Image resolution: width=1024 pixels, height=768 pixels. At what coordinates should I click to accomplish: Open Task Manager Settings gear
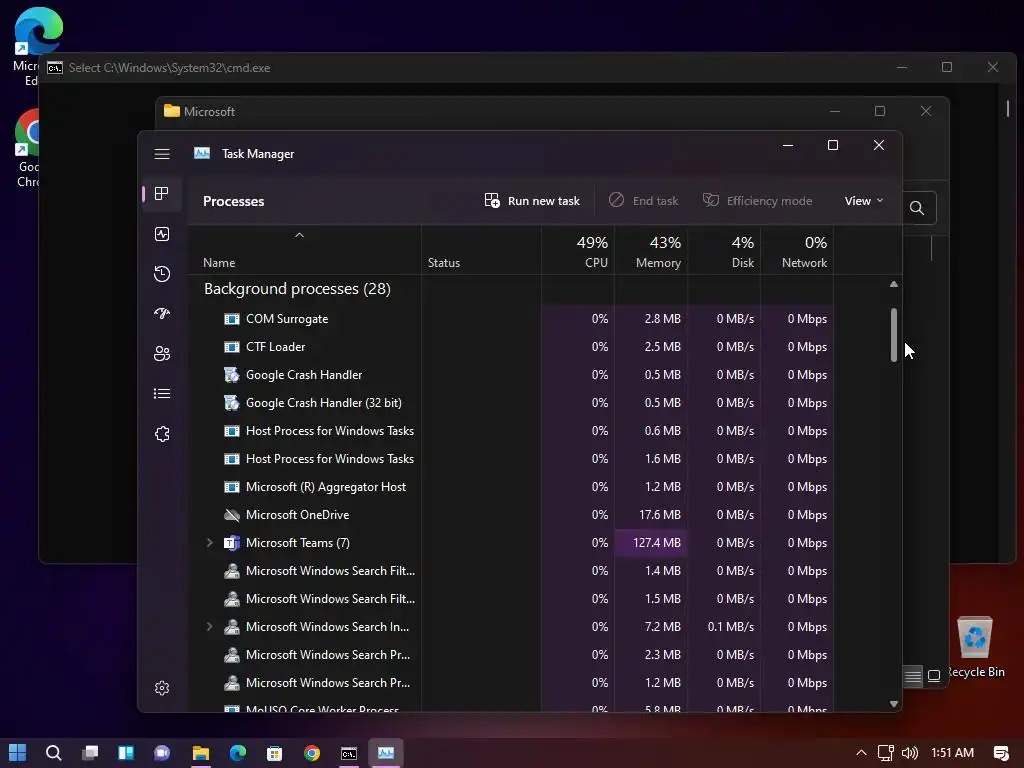[162, 688]
